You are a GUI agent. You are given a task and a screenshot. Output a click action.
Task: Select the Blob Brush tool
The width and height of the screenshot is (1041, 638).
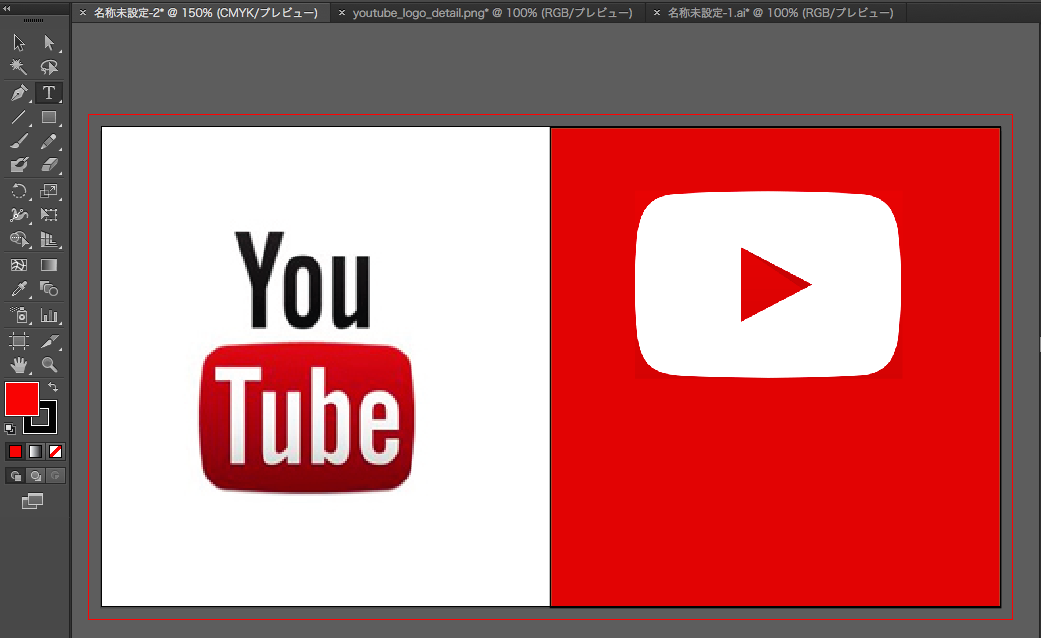pyautogui.click(x=19, y=165)
